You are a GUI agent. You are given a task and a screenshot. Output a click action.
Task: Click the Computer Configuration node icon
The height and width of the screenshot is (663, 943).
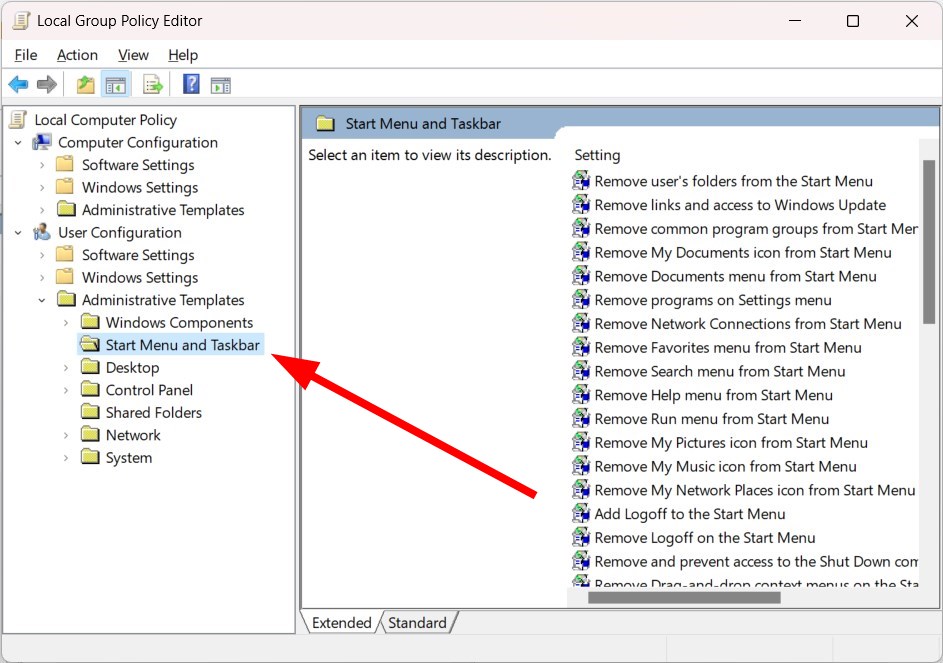click(x=42, y=143)
